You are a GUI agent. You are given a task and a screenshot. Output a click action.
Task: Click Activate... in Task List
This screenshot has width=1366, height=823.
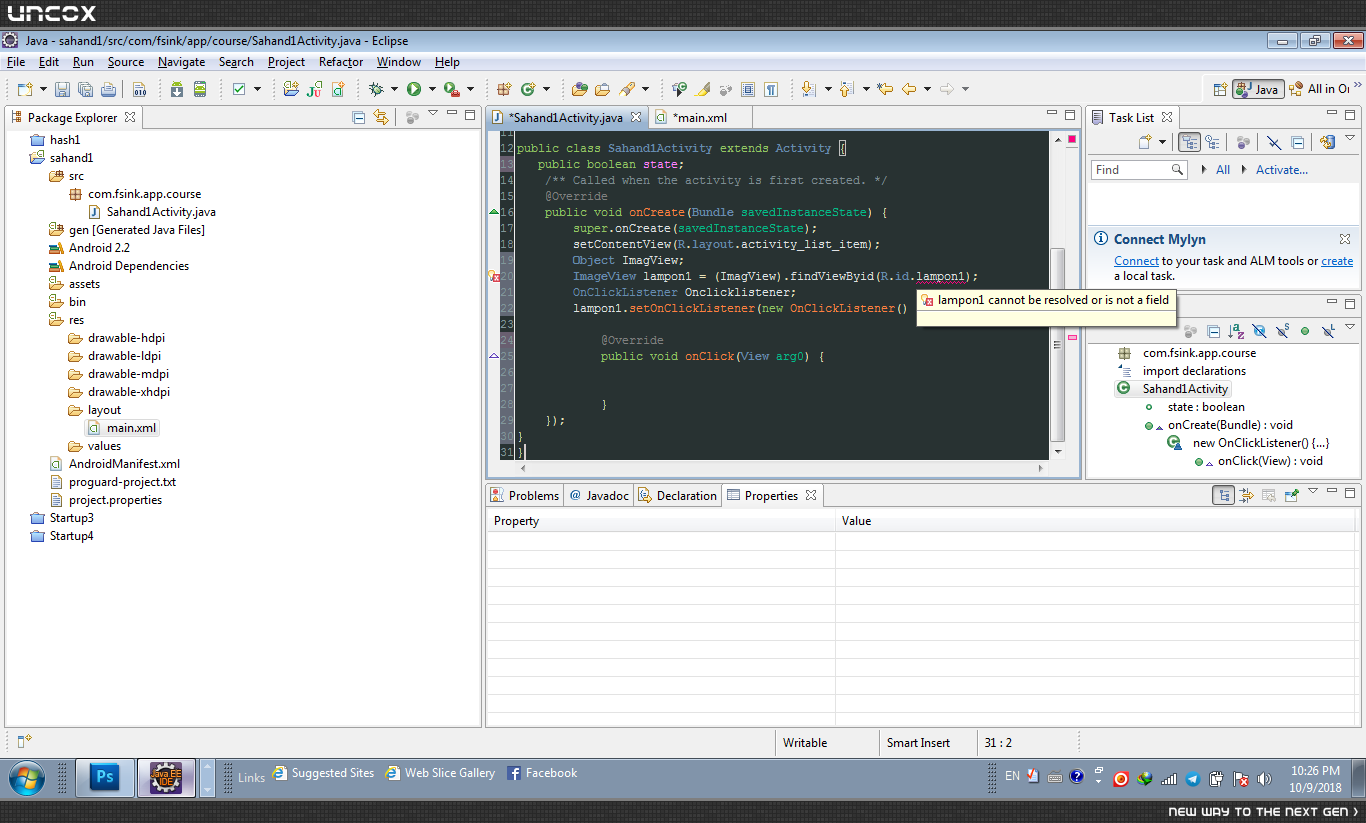1282,170
